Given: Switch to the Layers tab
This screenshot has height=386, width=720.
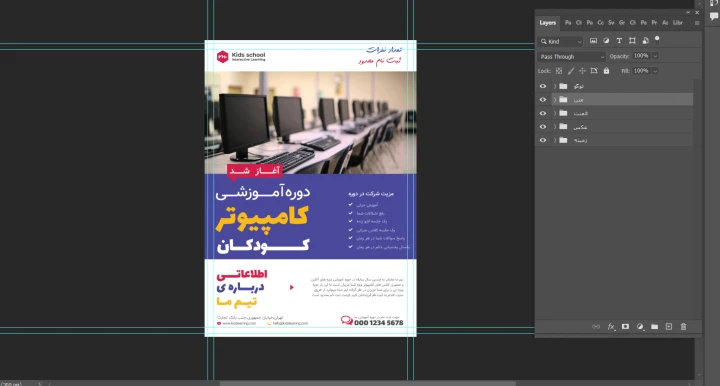Looking at the screenshot, I should pos(547,22).
